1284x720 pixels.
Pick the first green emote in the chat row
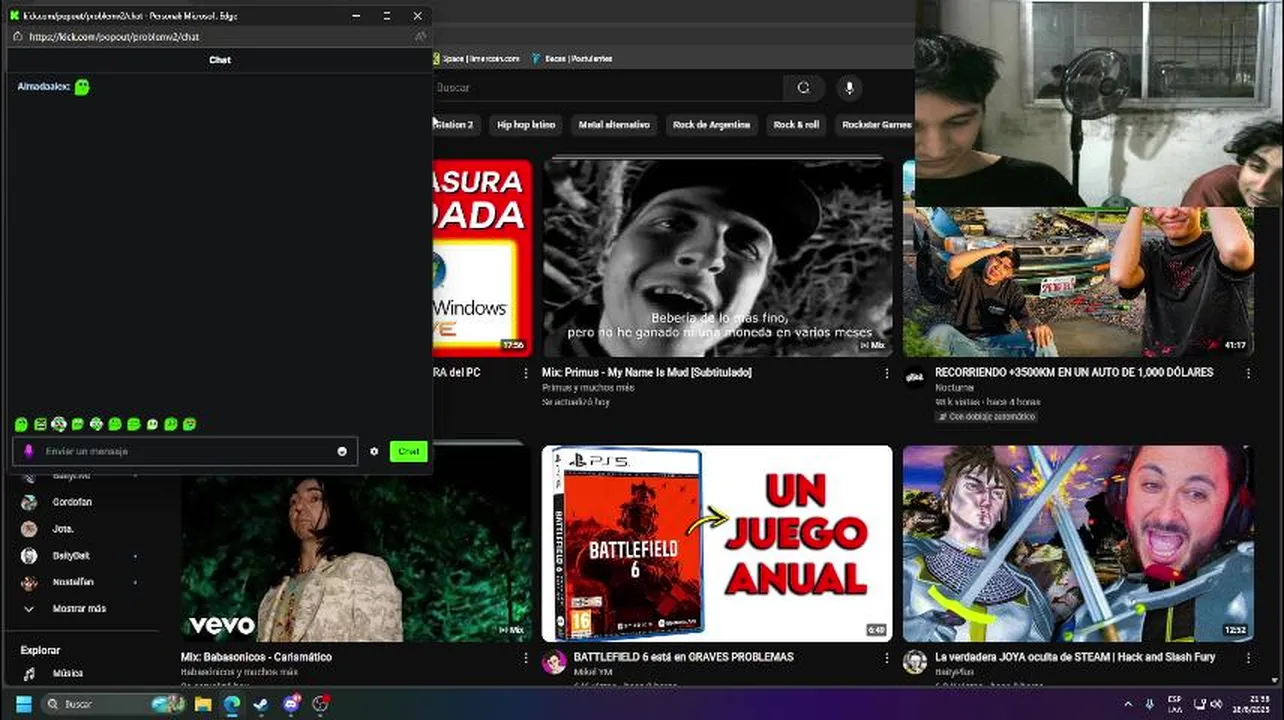[x=21, y=424]
